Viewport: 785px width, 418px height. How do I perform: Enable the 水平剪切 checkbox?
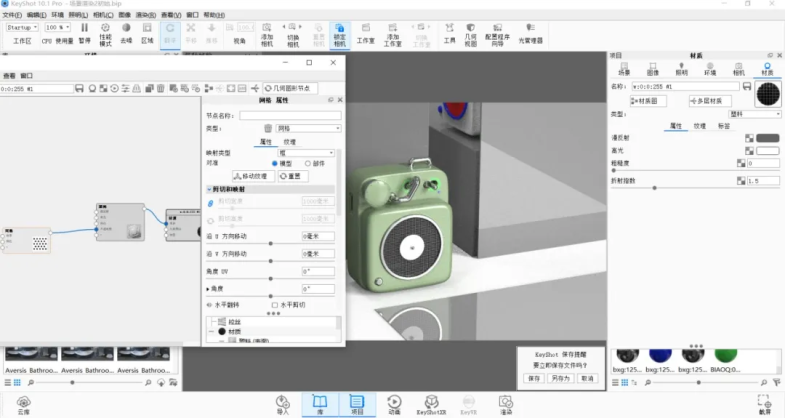click(276, 304)
